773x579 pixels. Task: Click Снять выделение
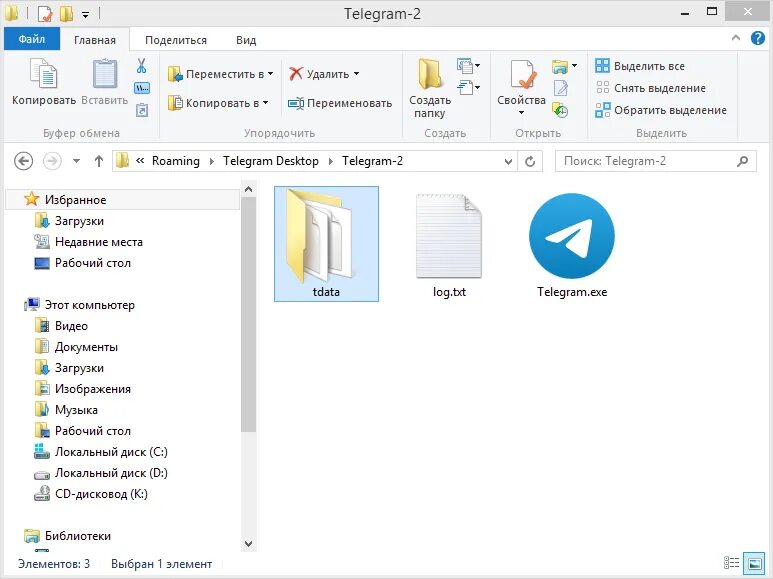tap(650, 88)
